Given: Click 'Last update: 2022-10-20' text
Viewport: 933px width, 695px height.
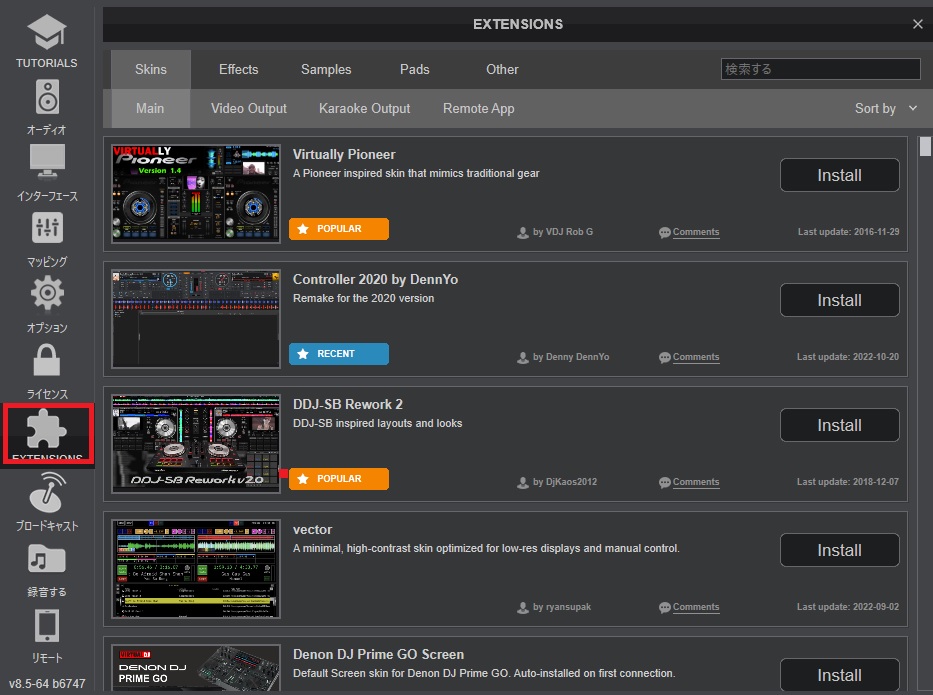Looking at the screenshot, I should tap(848, 357).
